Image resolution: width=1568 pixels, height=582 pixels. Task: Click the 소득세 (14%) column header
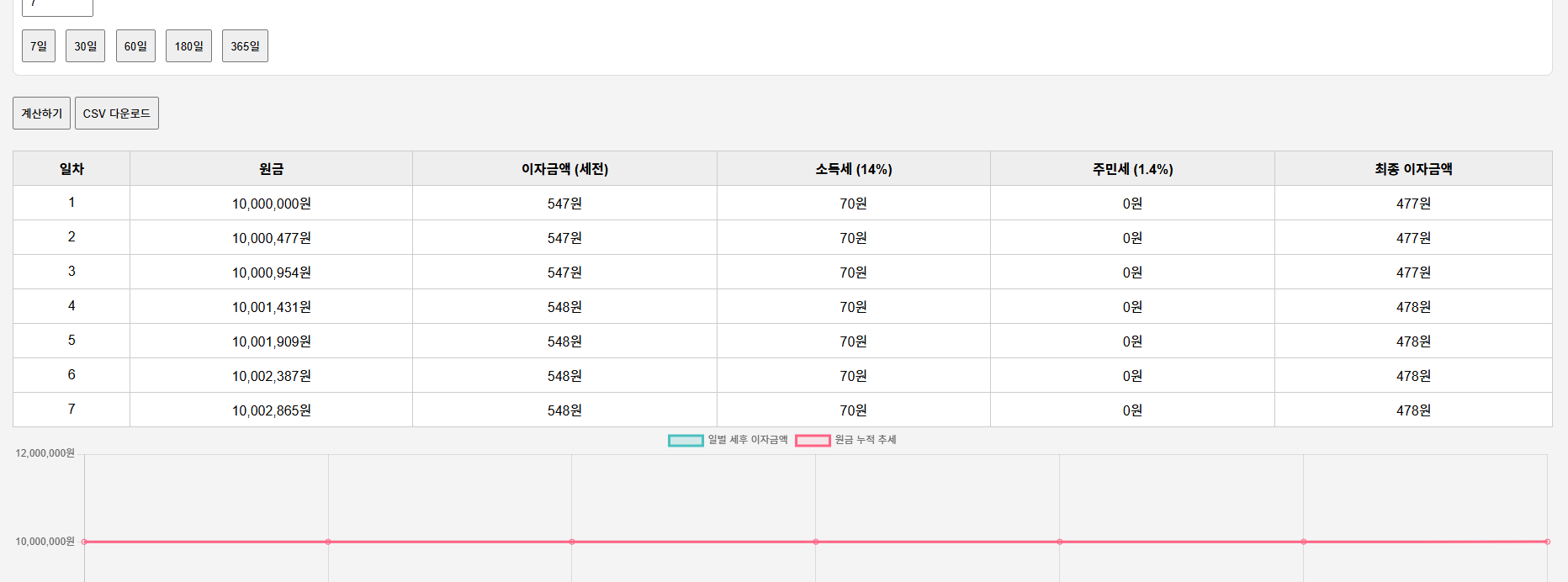[x=854, y=169]
